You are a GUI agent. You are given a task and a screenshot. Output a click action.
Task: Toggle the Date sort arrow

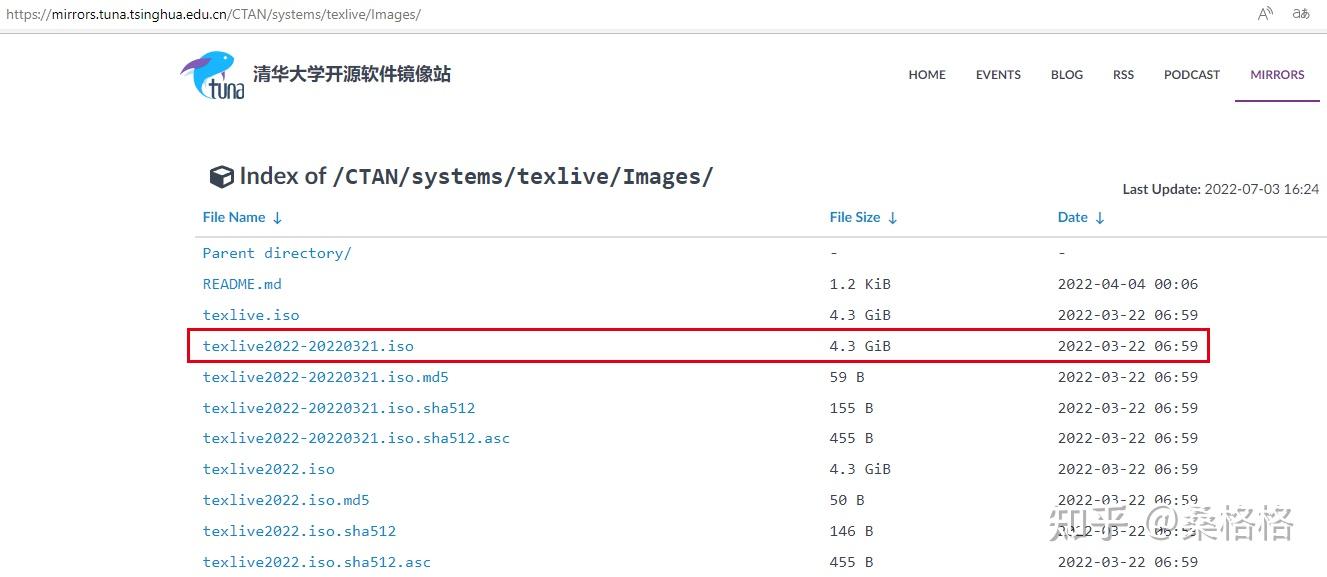pyautogui.click(x=1100, y=218)
